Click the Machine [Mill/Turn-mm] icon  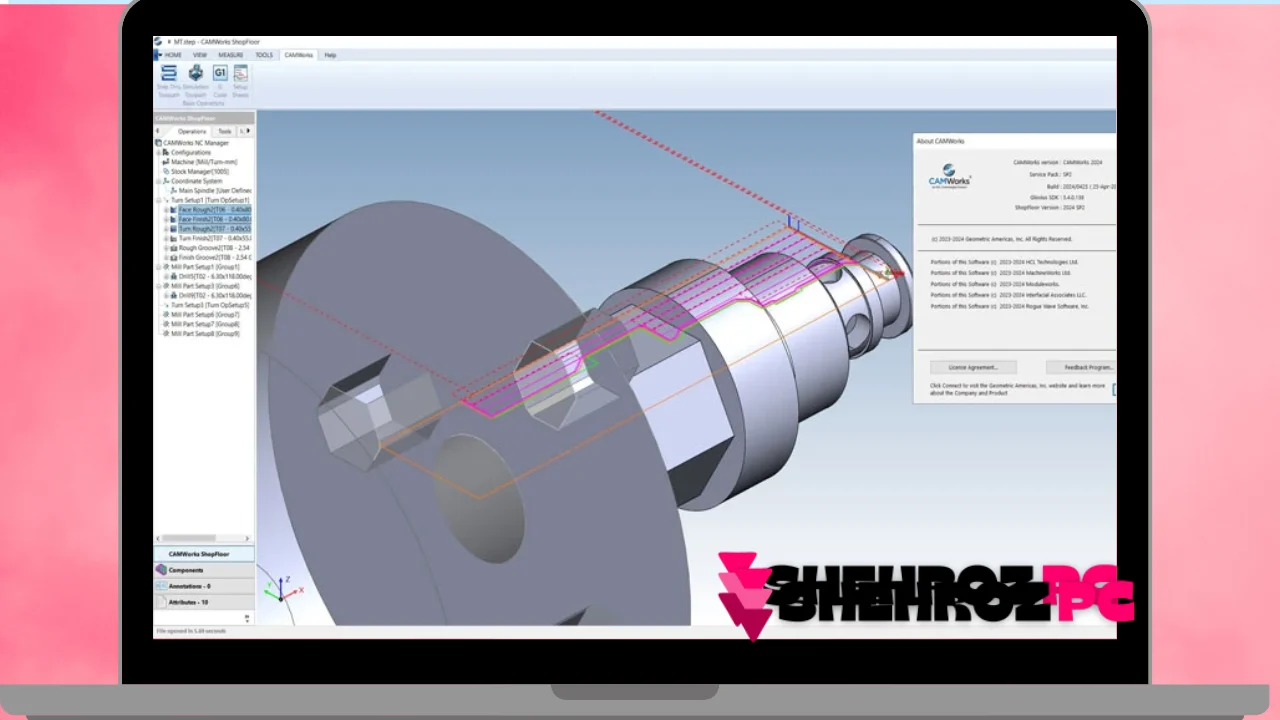[x=166, y=162]
